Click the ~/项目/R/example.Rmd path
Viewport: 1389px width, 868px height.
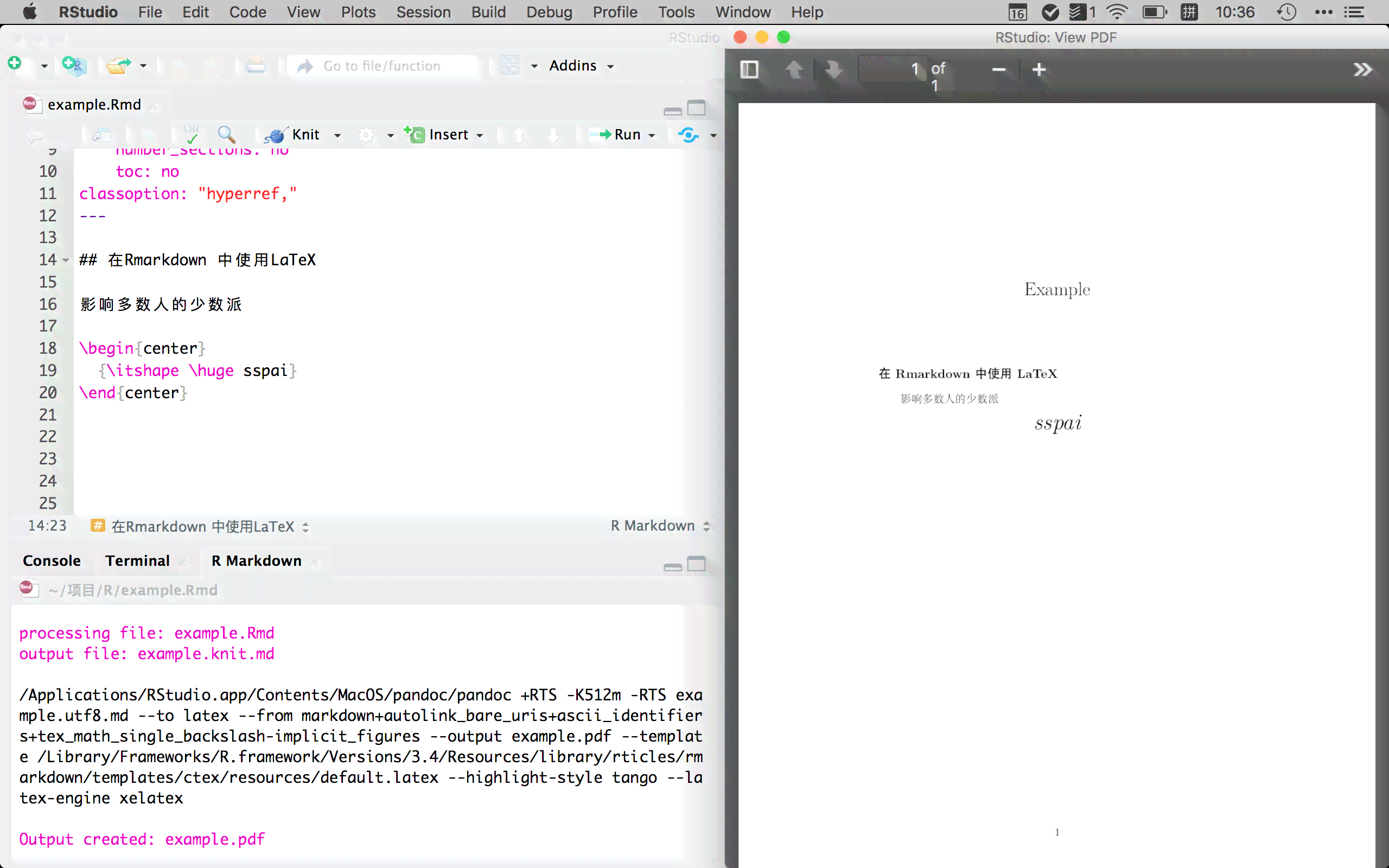(132, 590)
